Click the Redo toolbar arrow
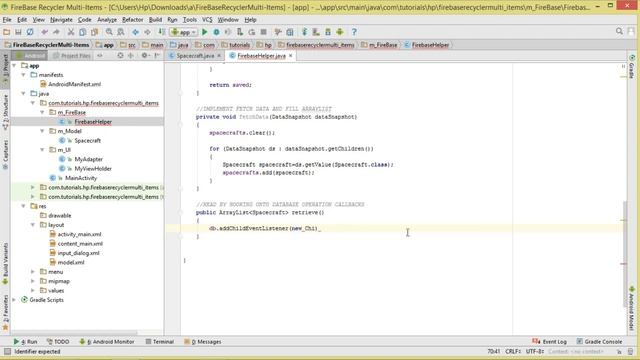Screen dimensions: 640x360 (56, 32)
